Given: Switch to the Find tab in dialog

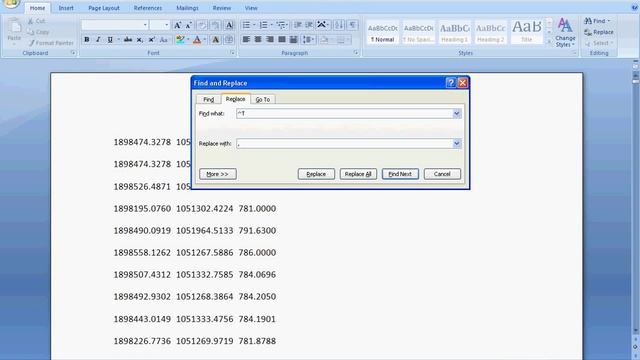Looking at the screenshot, I should pyautogui.click(x=209, y=100).
